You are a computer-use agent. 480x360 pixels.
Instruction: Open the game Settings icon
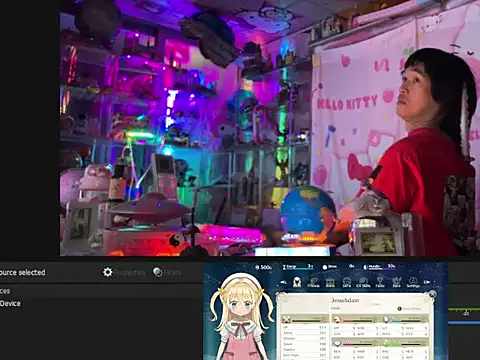tap(413, 283)
